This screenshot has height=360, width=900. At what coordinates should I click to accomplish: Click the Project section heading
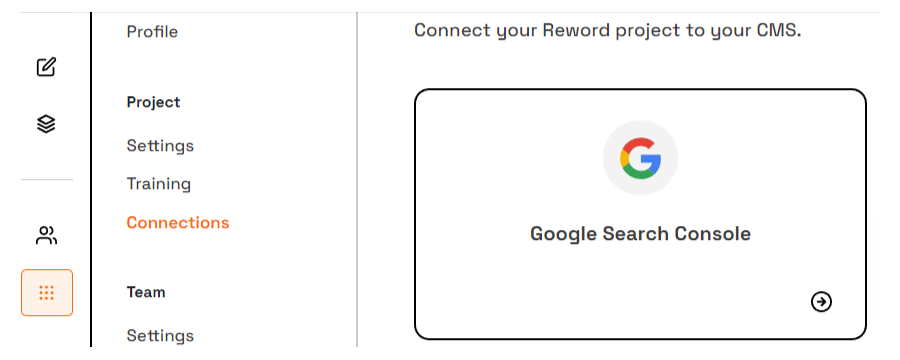coord(153,102)
